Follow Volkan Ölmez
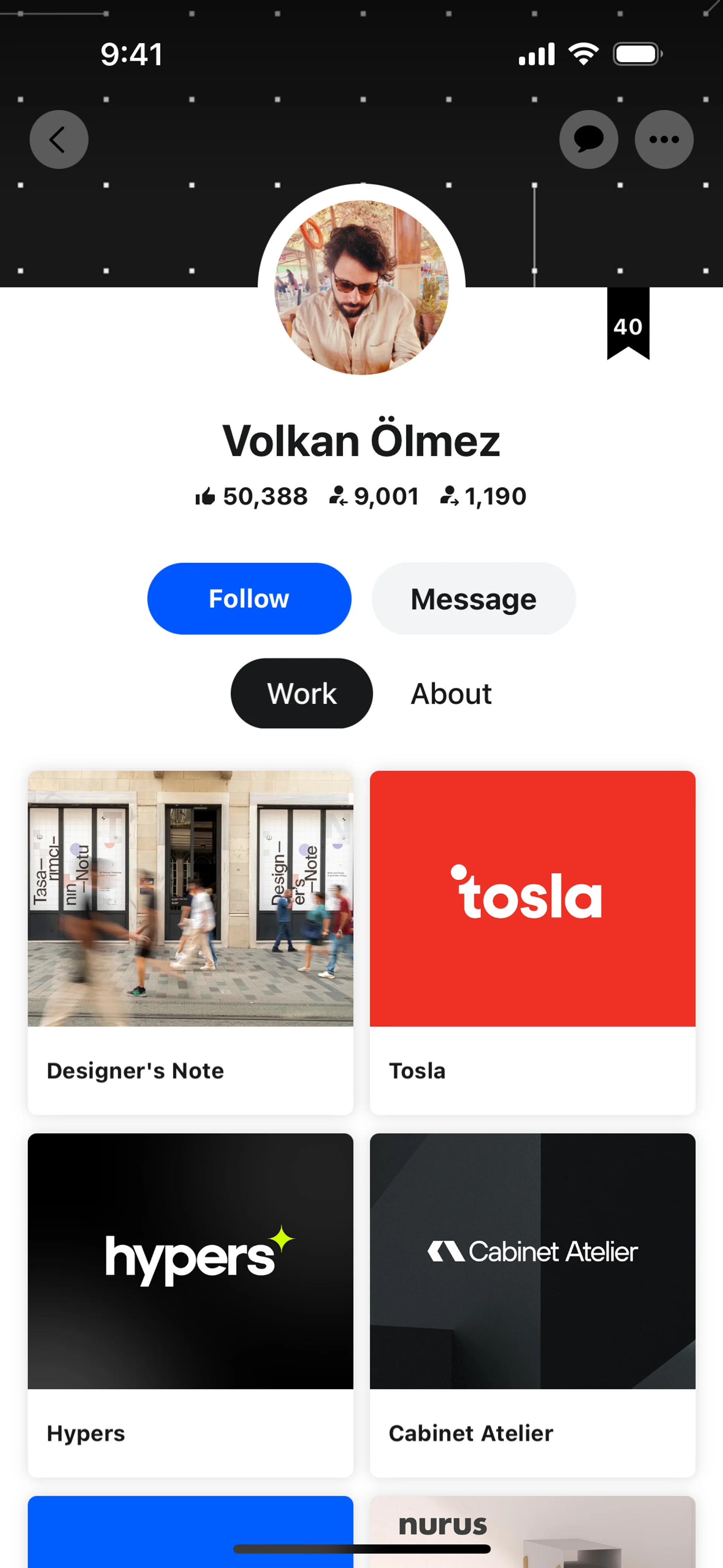723x1568 pixels. 249,598
